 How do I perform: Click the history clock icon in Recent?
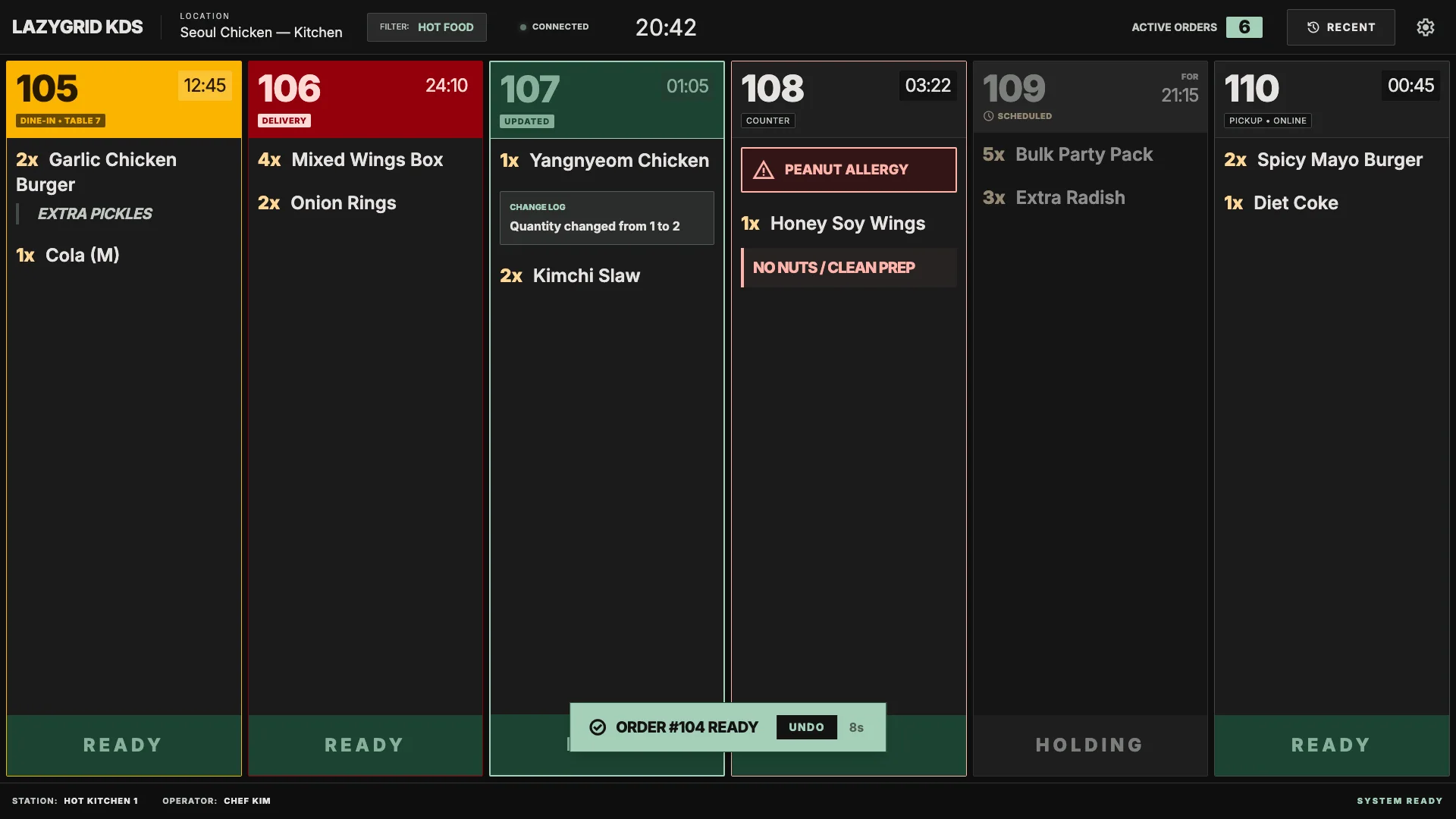[1313, 27]
